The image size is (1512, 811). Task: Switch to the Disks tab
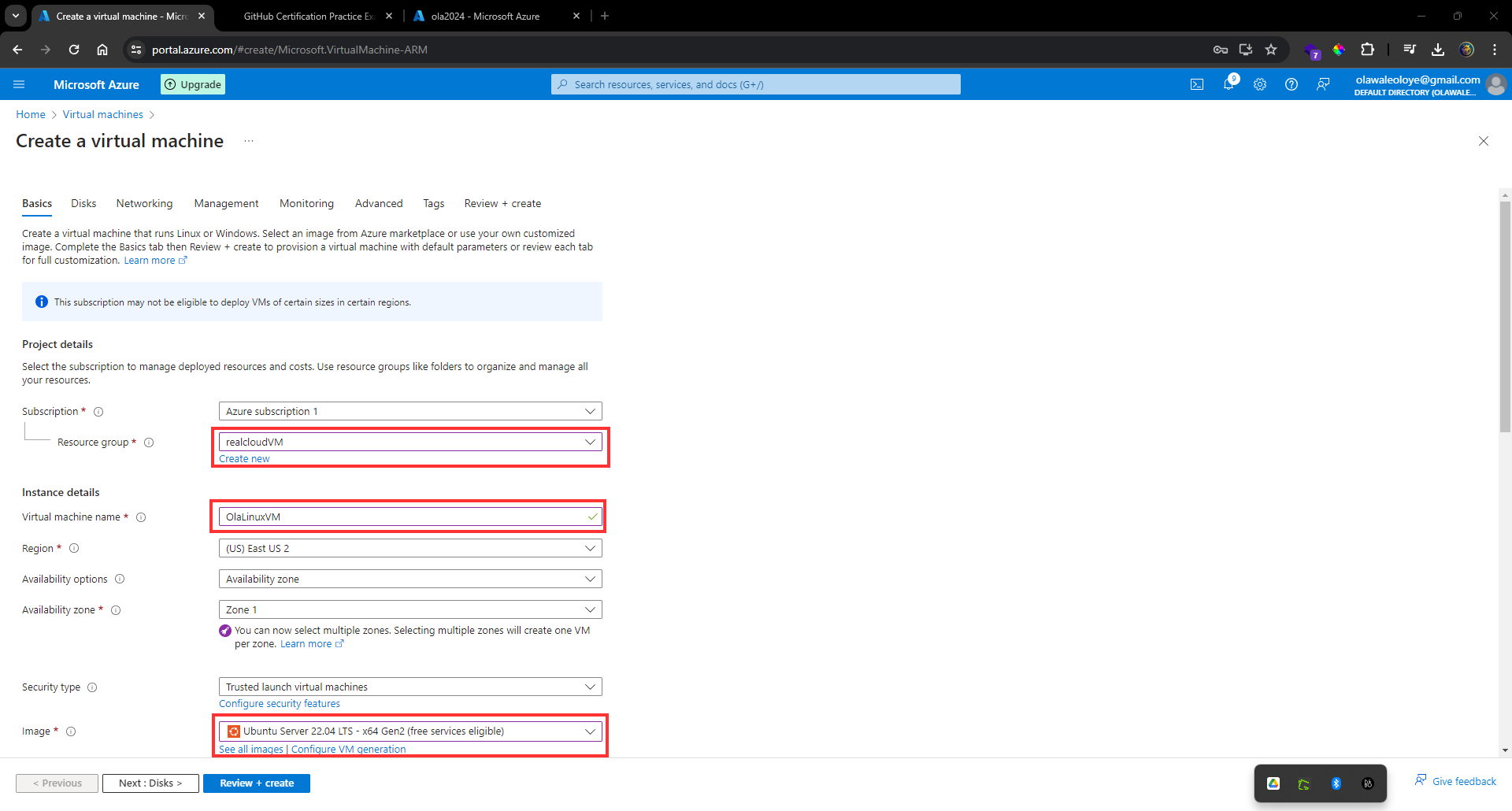pyautogui.click(x=83, y=203)
